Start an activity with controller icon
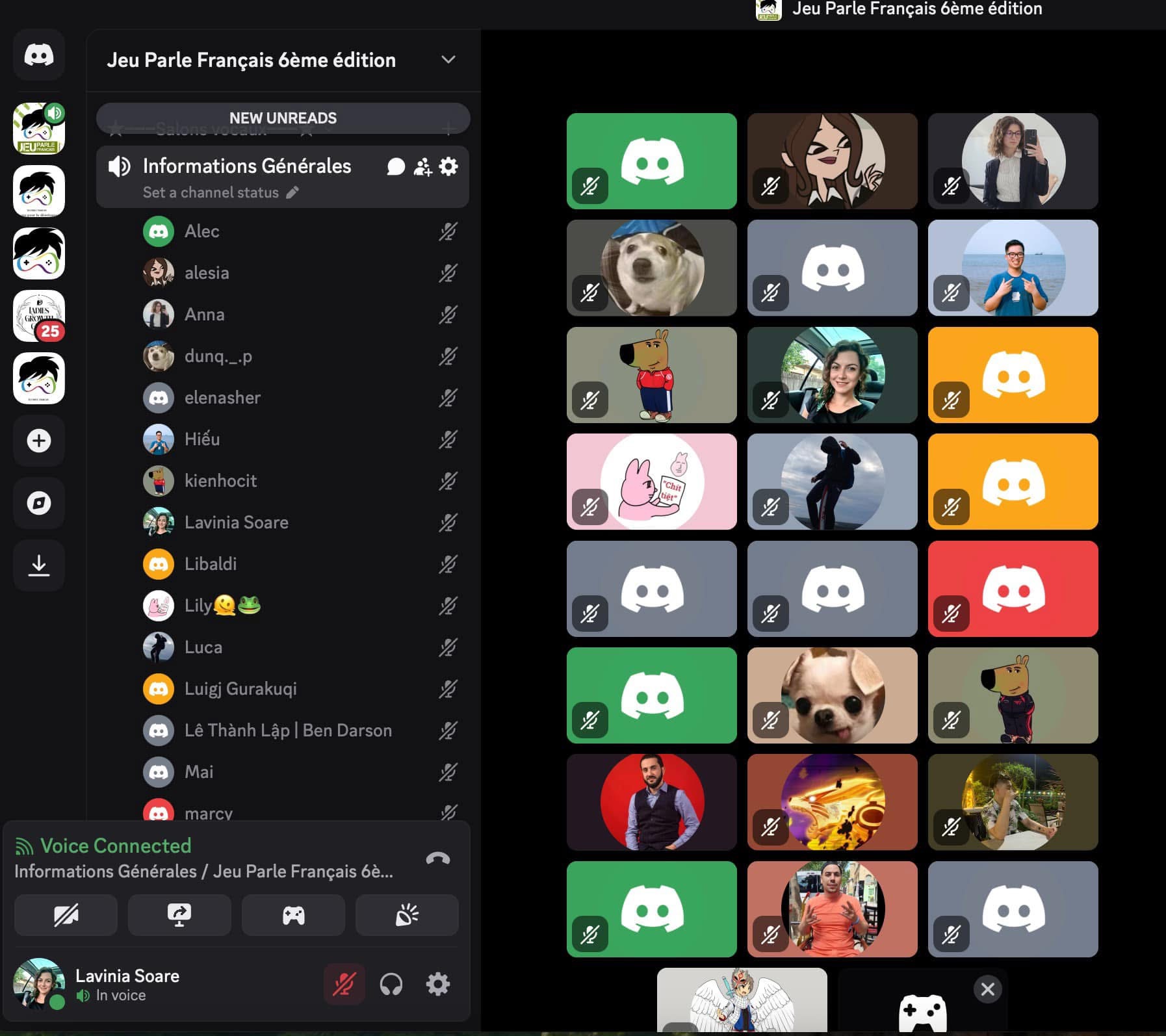The width and height of the screenshot is (1166, 1036). click(293, 915)
